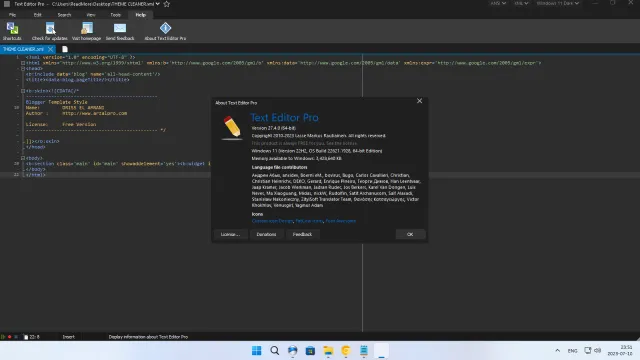The image size is (640, 360).
Task: Collapse the html tag fold marker
Action: 23,63
